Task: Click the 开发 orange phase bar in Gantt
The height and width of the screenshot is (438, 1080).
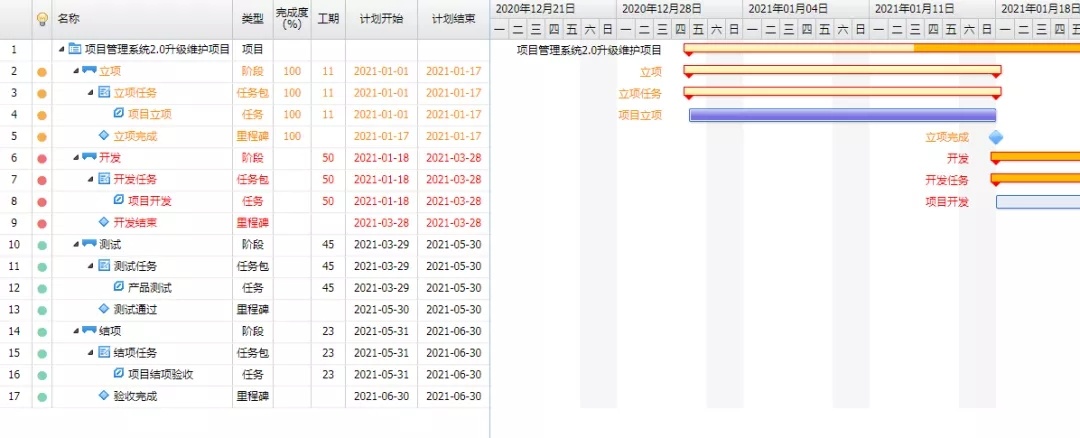Action: pyautogui.click(x=1035, y=157)
